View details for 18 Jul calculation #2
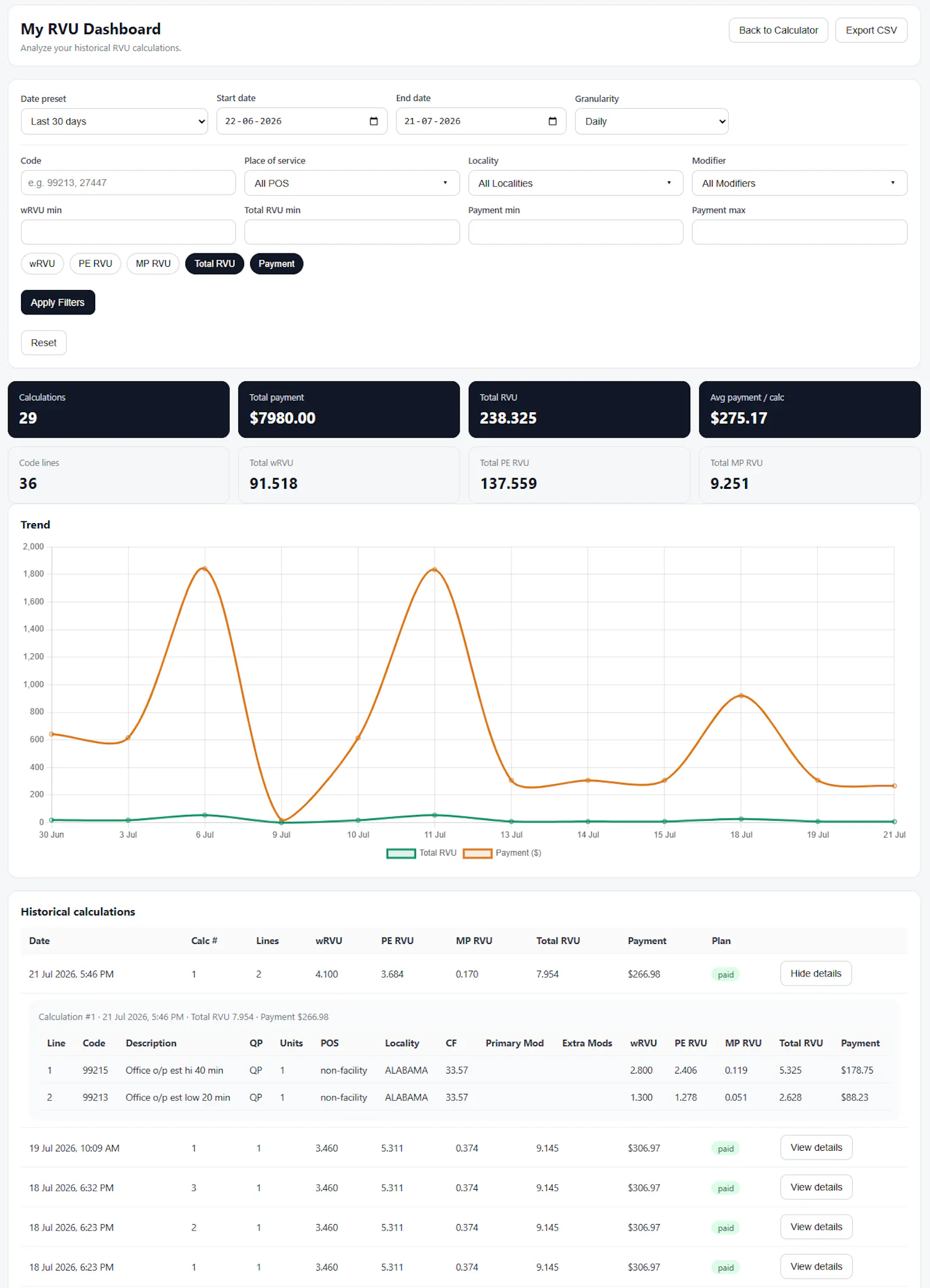The image size is (930, 1288). [816, 1226]
